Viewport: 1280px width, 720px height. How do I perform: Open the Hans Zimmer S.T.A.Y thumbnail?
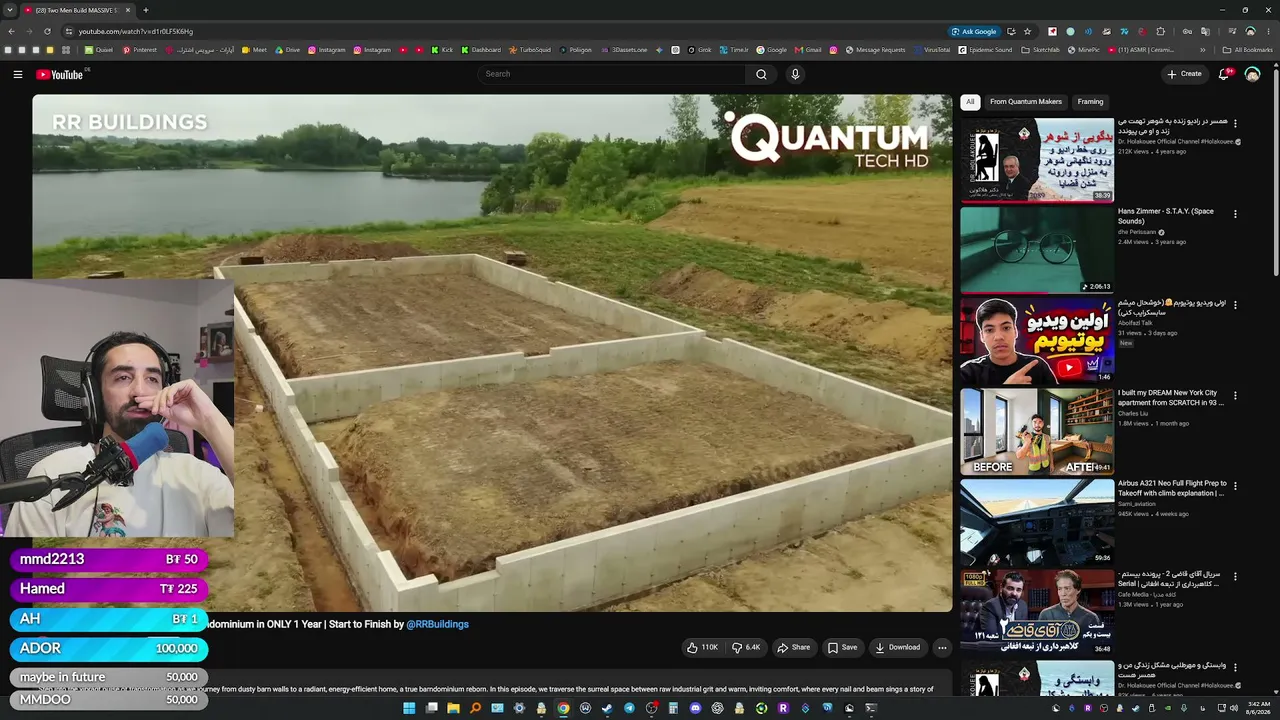click(x=1037, y=250)
